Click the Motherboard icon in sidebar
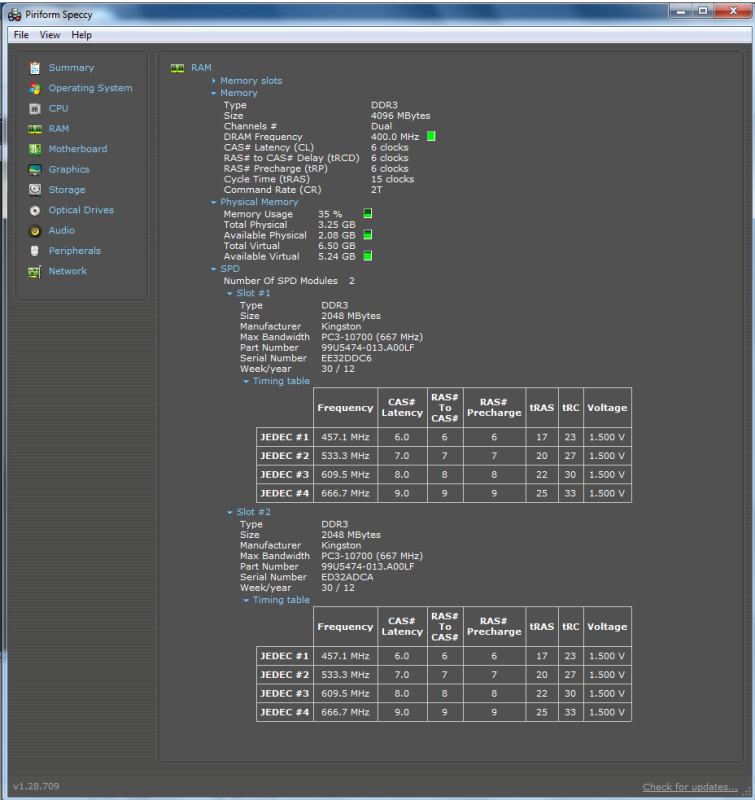755x800 pixels. point(35,149)
